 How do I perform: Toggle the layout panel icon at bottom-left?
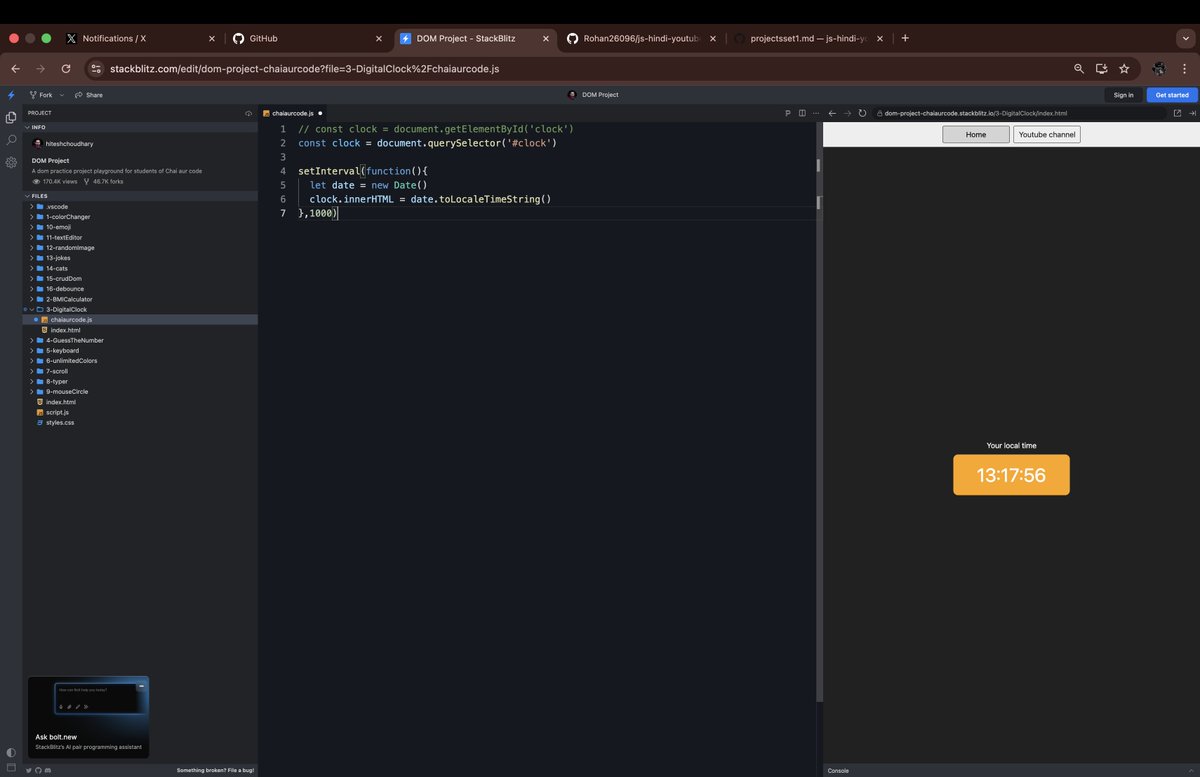pos(11,767)
